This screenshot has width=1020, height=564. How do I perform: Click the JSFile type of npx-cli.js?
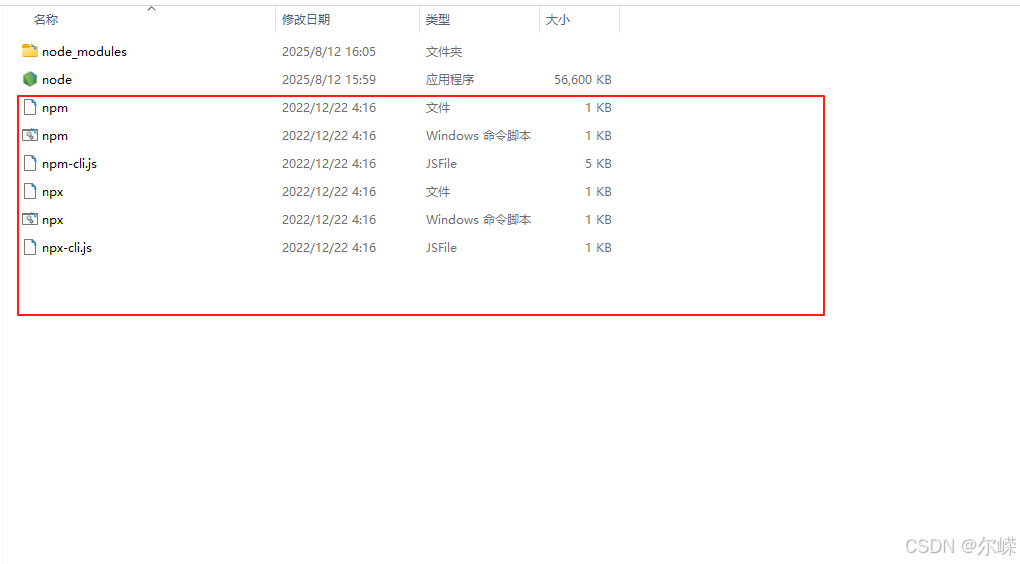click(x=441, y=247)
